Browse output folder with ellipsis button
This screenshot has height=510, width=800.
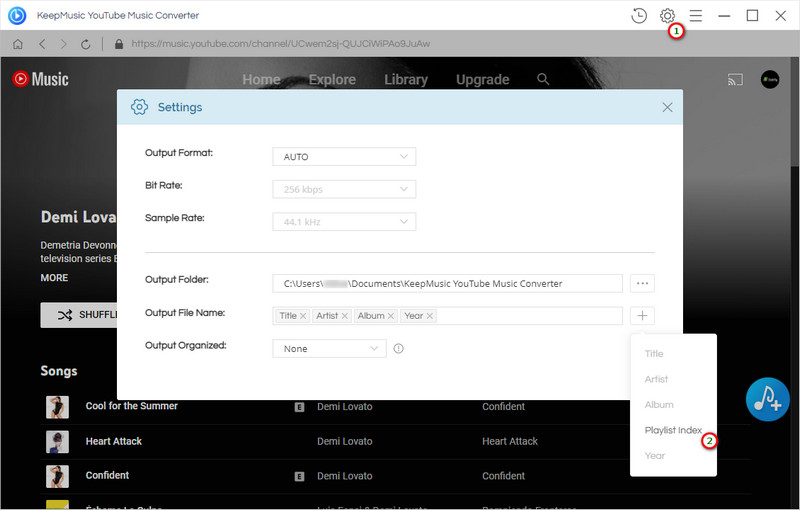point(642,283)
